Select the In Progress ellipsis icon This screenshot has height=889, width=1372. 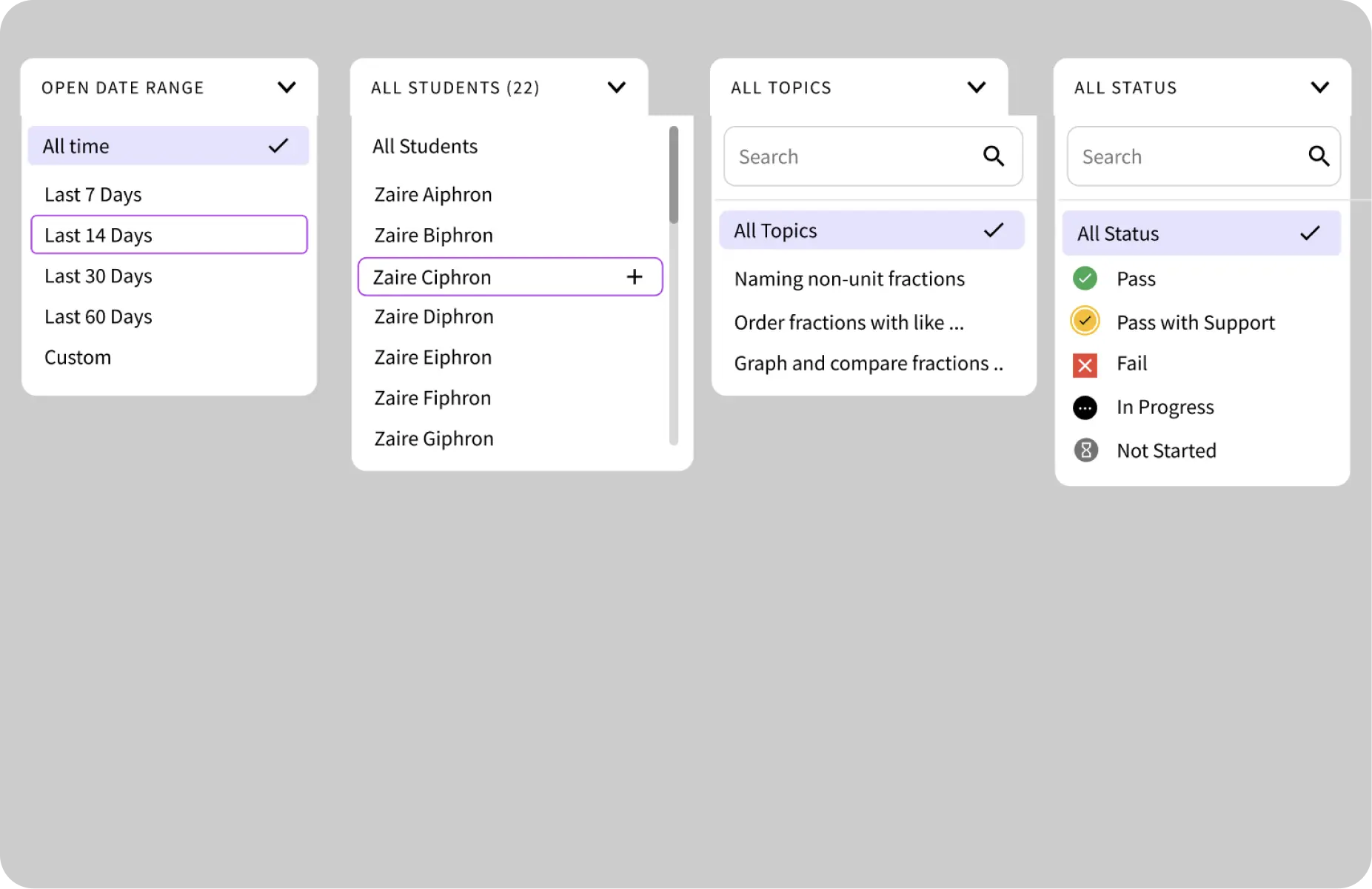tap(1085, 407)
